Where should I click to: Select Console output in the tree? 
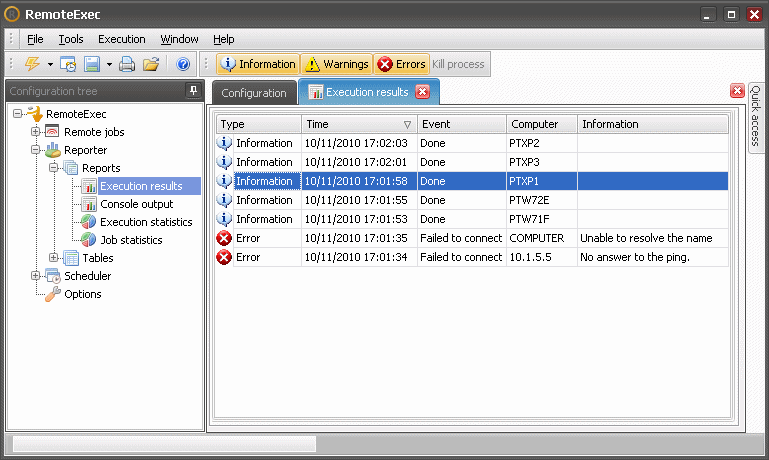136,204
